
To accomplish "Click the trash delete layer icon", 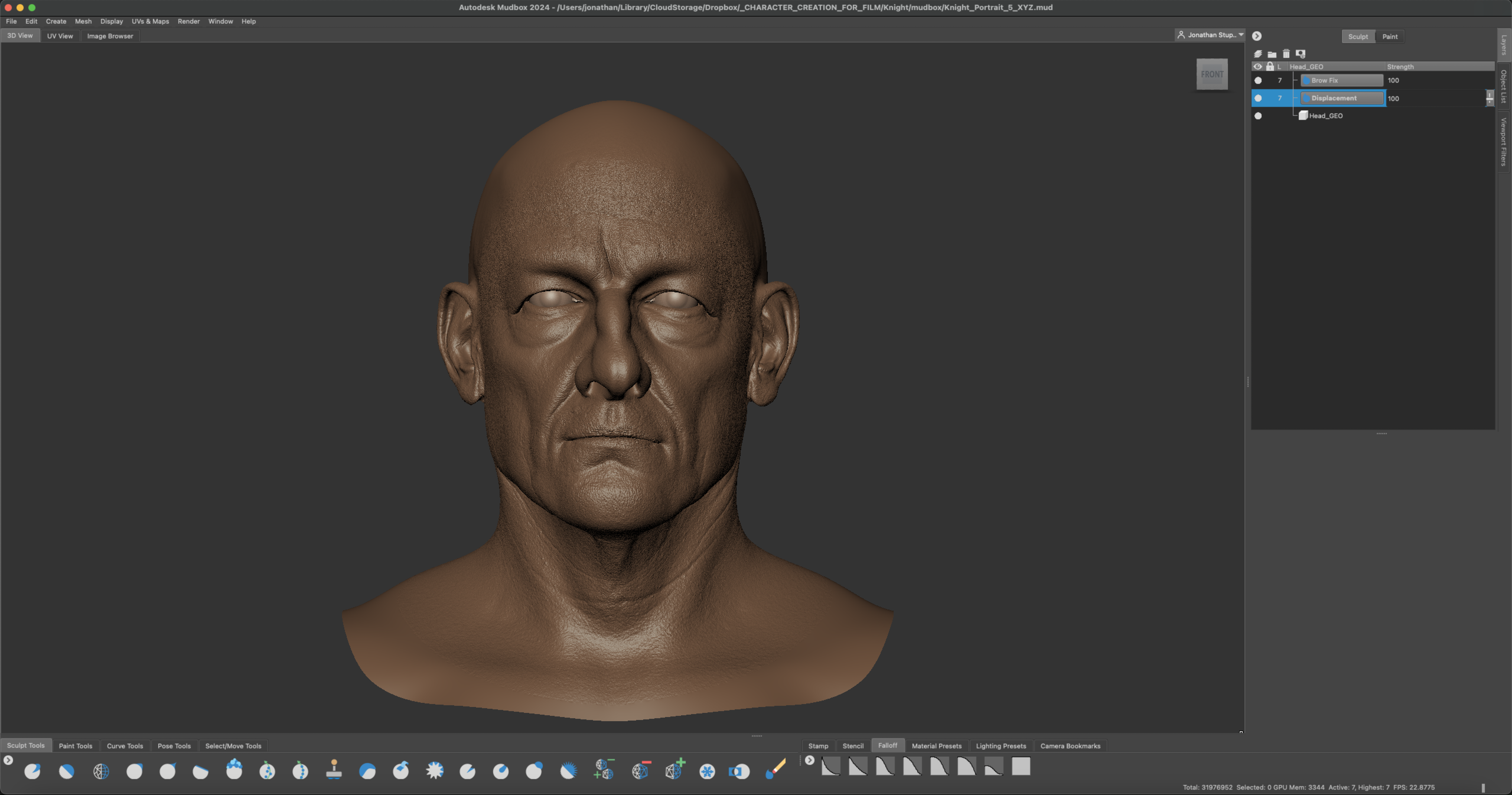I will [x=1286, y=53].
